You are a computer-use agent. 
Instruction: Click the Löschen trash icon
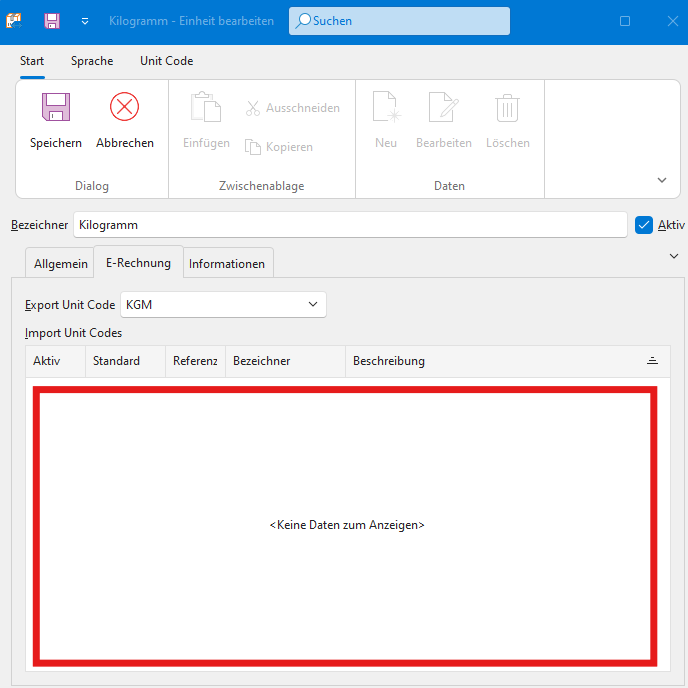click(x=508, y=108)
